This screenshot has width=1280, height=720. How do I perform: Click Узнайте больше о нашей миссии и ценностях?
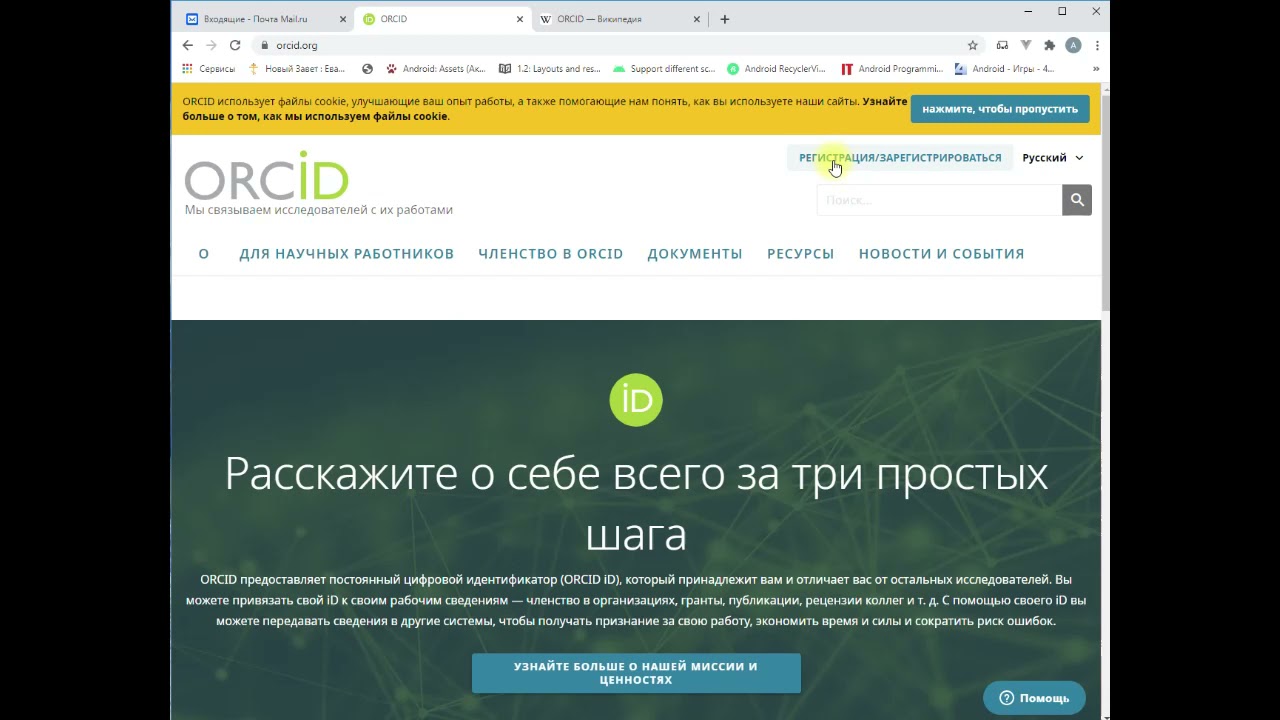pos(636,673)
